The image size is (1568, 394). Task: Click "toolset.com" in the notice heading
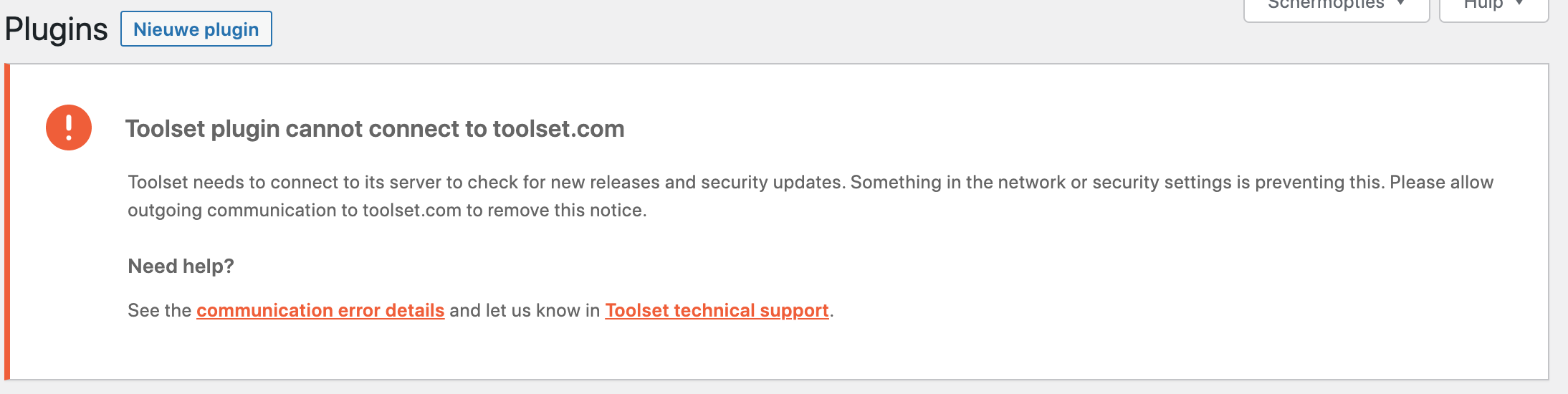point(558,129)
